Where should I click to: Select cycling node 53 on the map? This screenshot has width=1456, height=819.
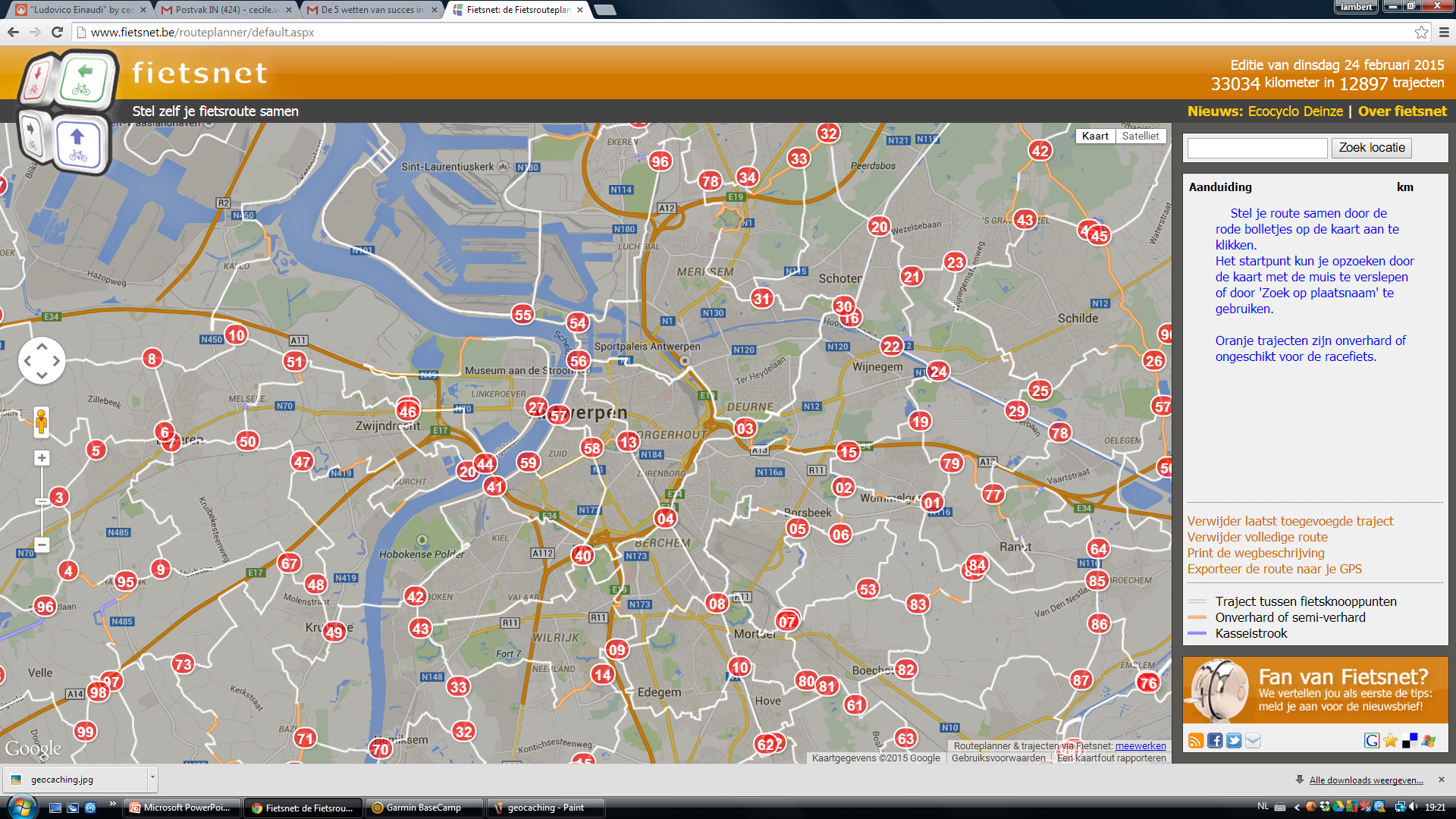pyautogui.click(x=868, y=588)
